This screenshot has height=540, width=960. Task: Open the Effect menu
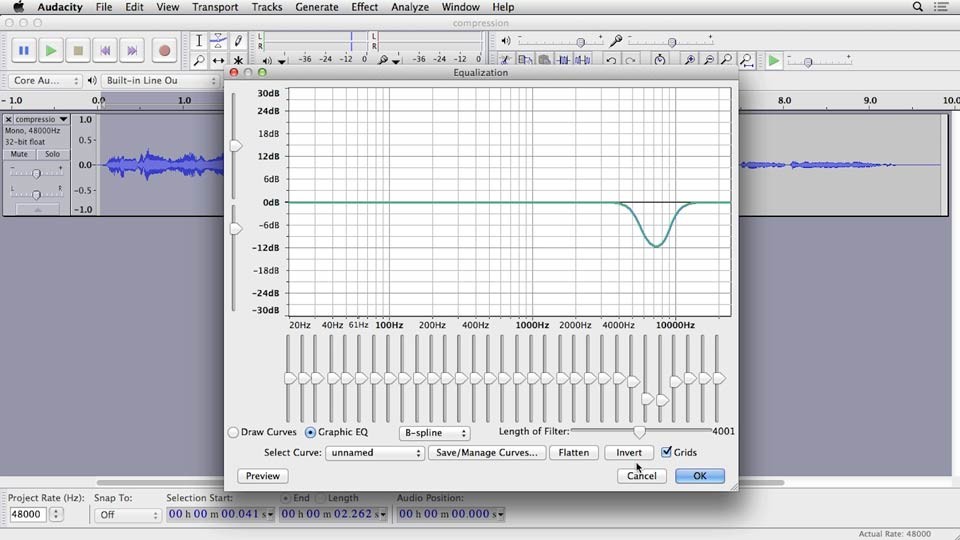(x=364, y=7)
